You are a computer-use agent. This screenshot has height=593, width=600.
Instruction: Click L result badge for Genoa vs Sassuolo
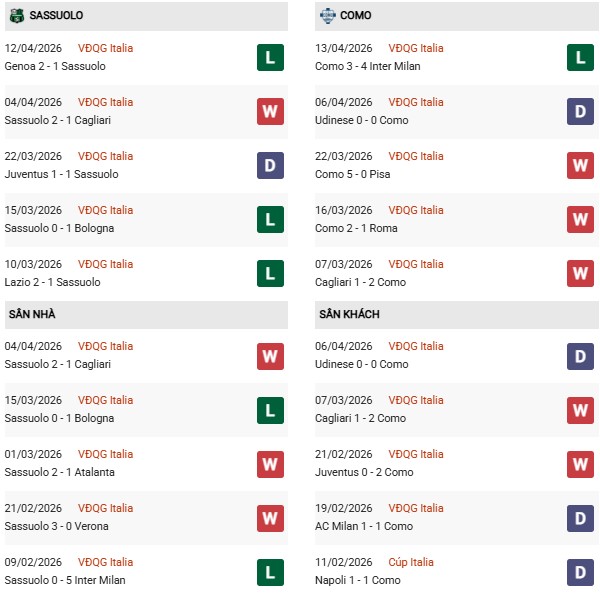point(270,57)
